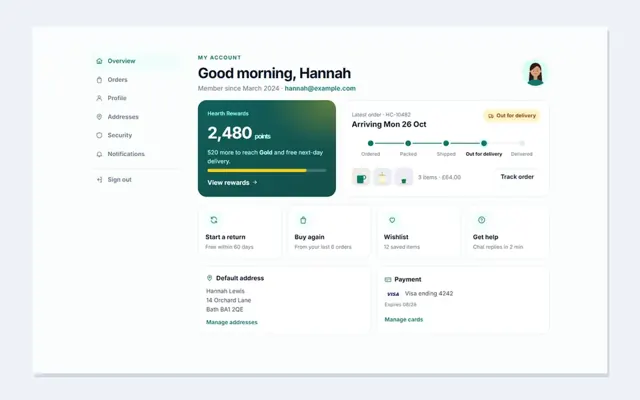Click the arrow next to View rewards
Screen dimensions: 640x400
(x=255, y=182)
